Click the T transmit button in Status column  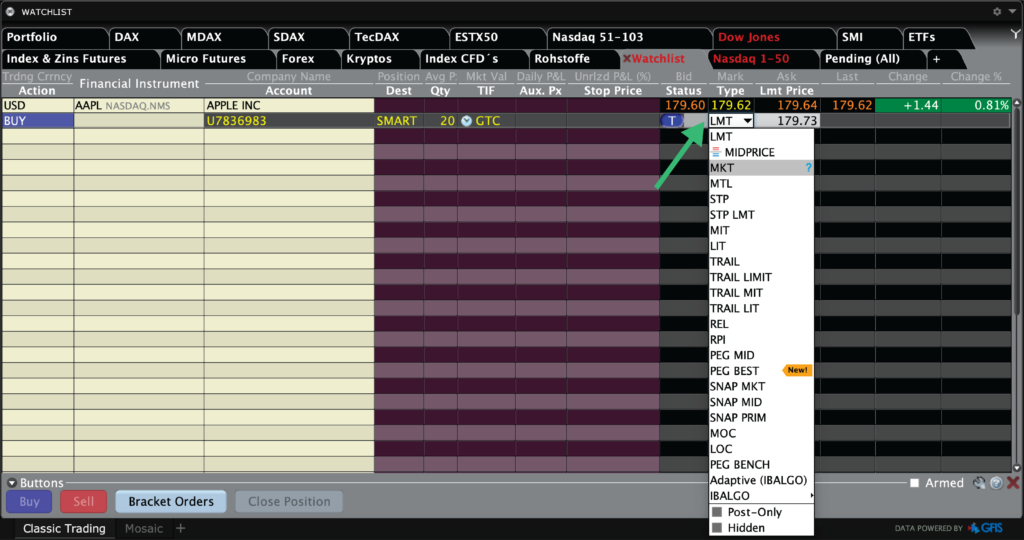(672, 121)
